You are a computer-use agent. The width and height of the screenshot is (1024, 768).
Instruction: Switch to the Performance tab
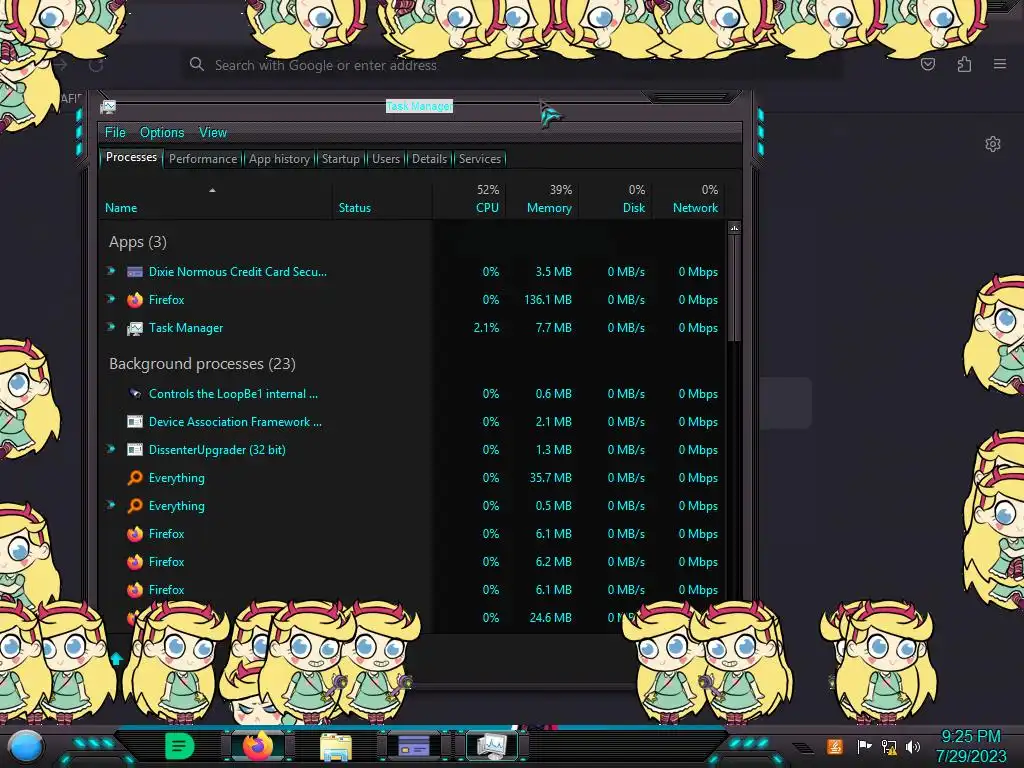click(203, 159)
